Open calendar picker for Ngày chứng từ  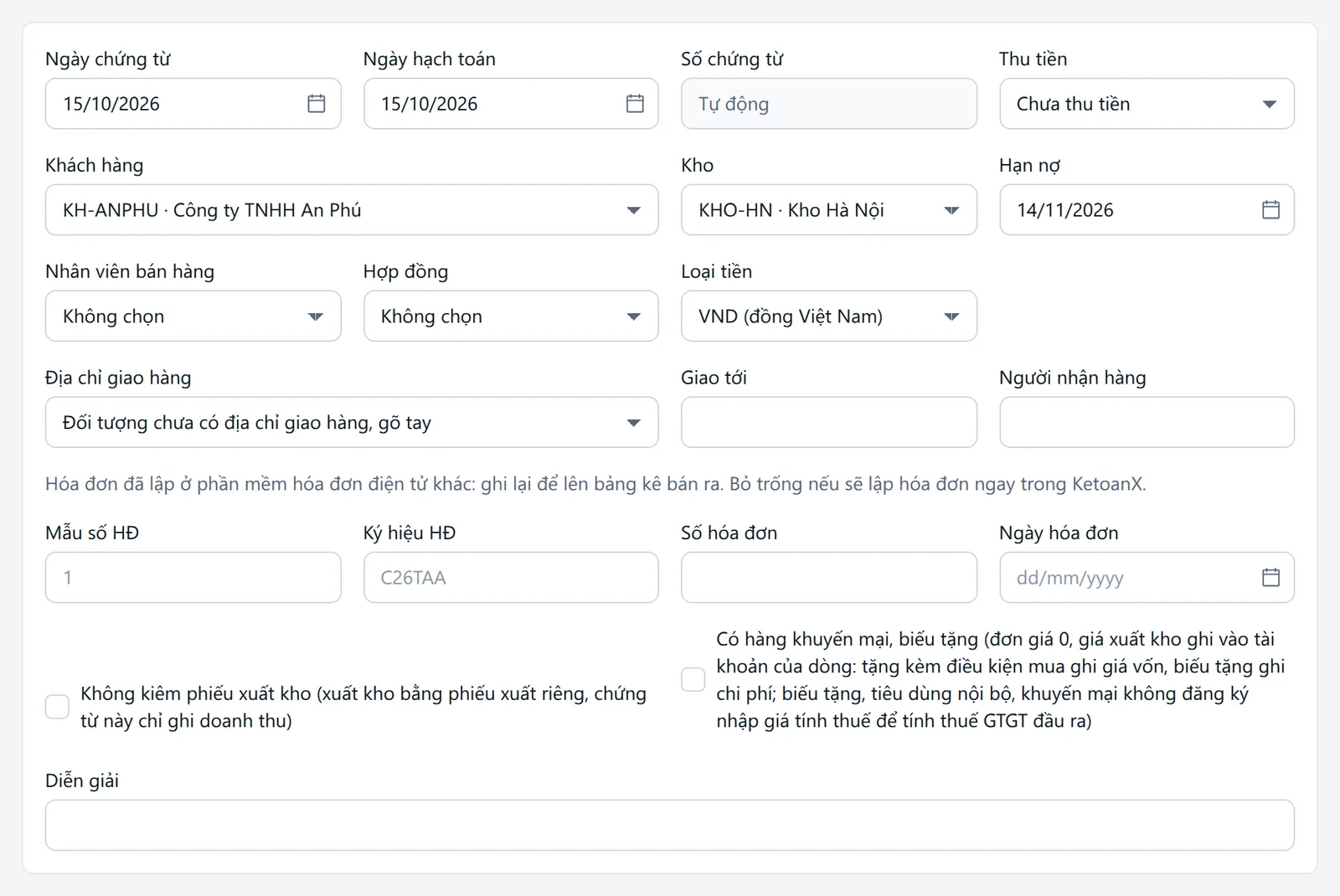coord(316,104)
